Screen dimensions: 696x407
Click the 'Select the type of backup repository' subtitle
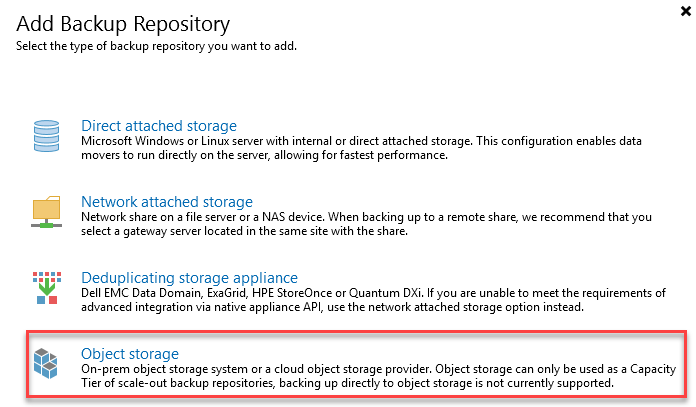tap(156, 46)
